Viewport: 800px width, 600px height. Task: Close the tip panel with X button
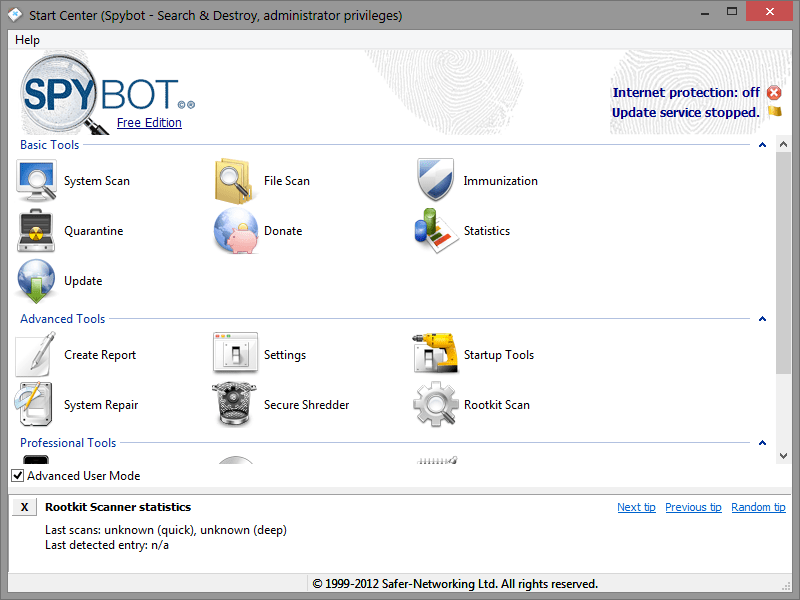pos(24,507)
